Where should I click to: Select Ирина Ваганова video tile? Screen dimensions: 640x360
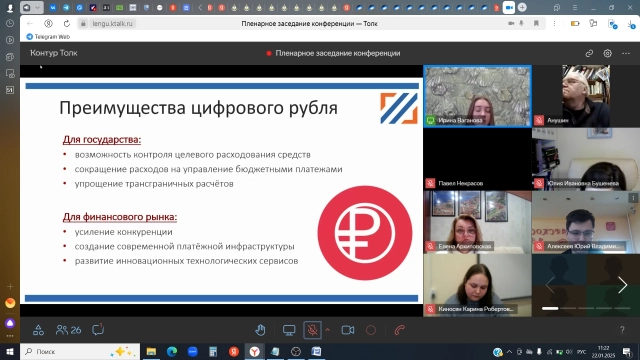pos(477,96)
